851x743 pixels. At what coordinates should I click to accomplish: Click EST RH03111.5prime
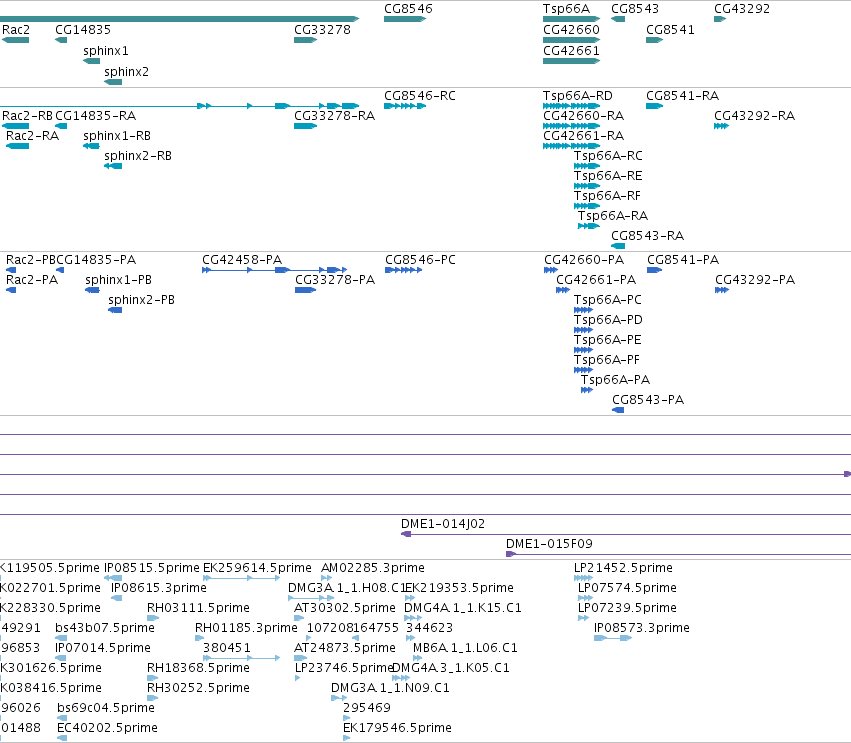pyautogui.click(x=198, y=609)
